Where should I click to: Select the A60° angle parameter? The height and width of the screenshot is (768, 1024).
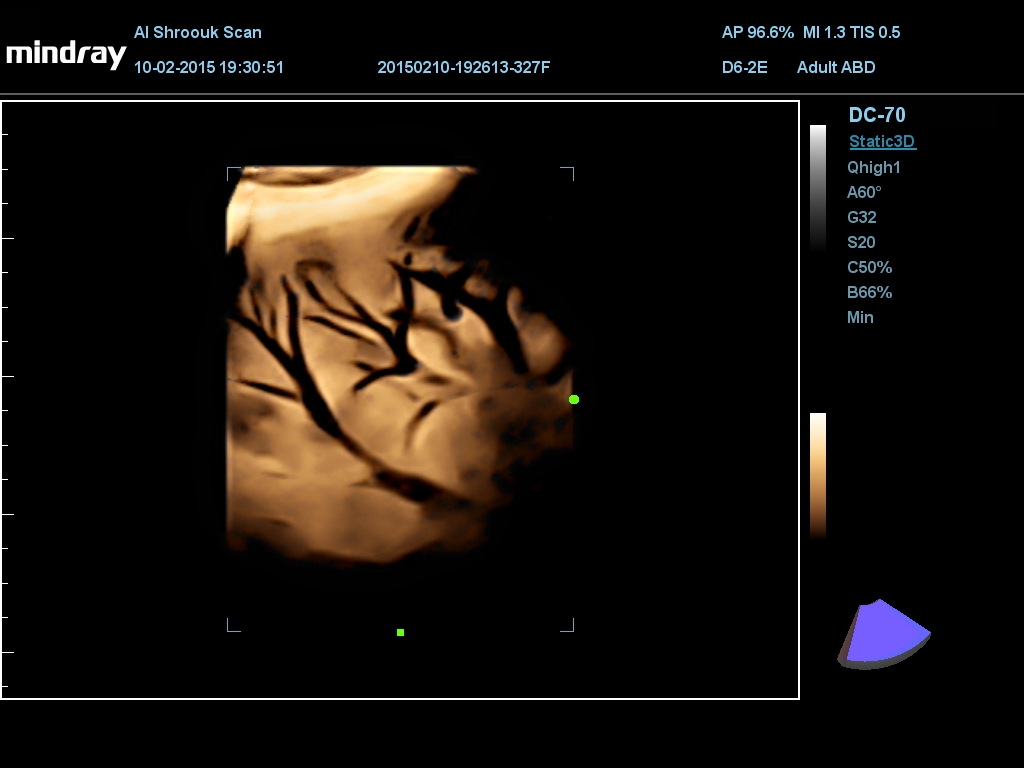pyautogui.click(x=864, y=193)
